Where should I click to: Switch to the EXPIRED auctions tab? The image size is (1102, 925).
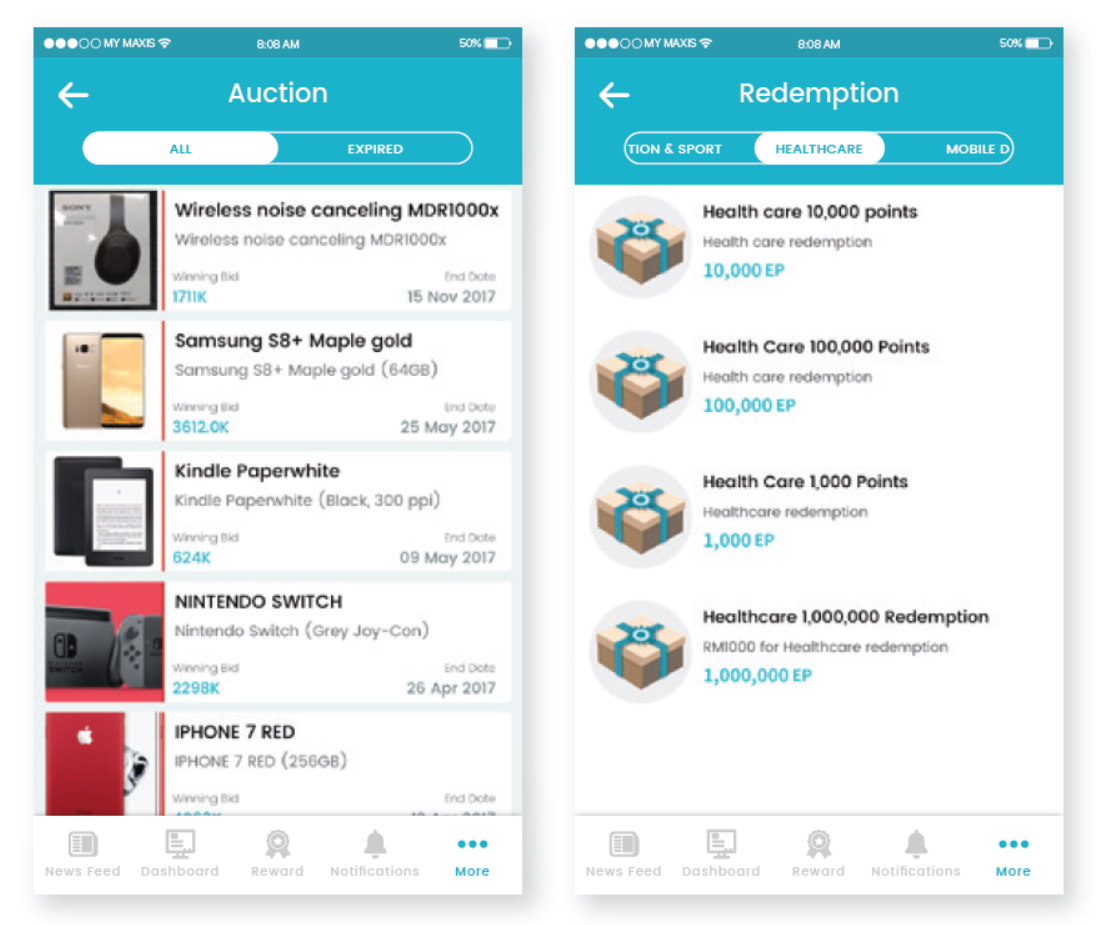tap(375, 148)
